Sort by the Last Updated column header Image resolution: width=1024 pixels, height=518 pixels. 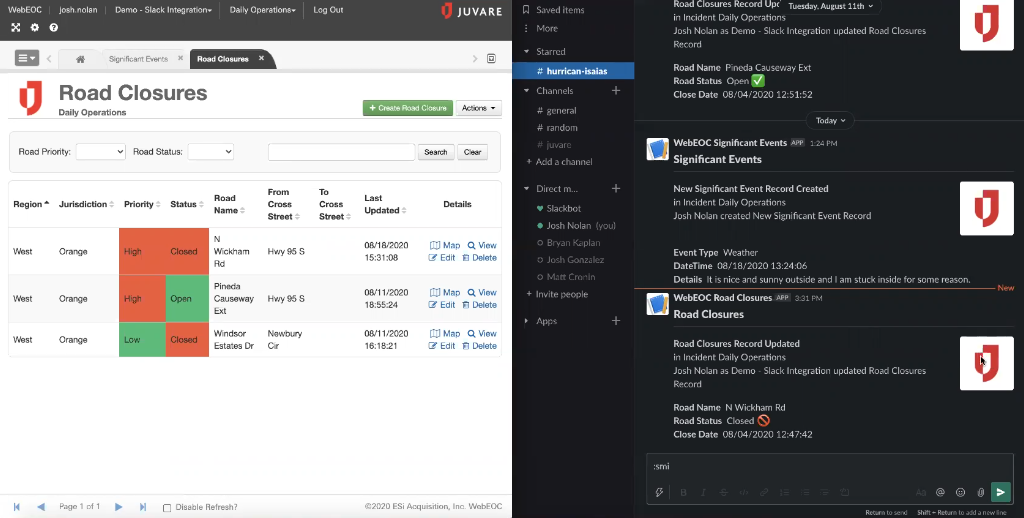tap(385, 204)
